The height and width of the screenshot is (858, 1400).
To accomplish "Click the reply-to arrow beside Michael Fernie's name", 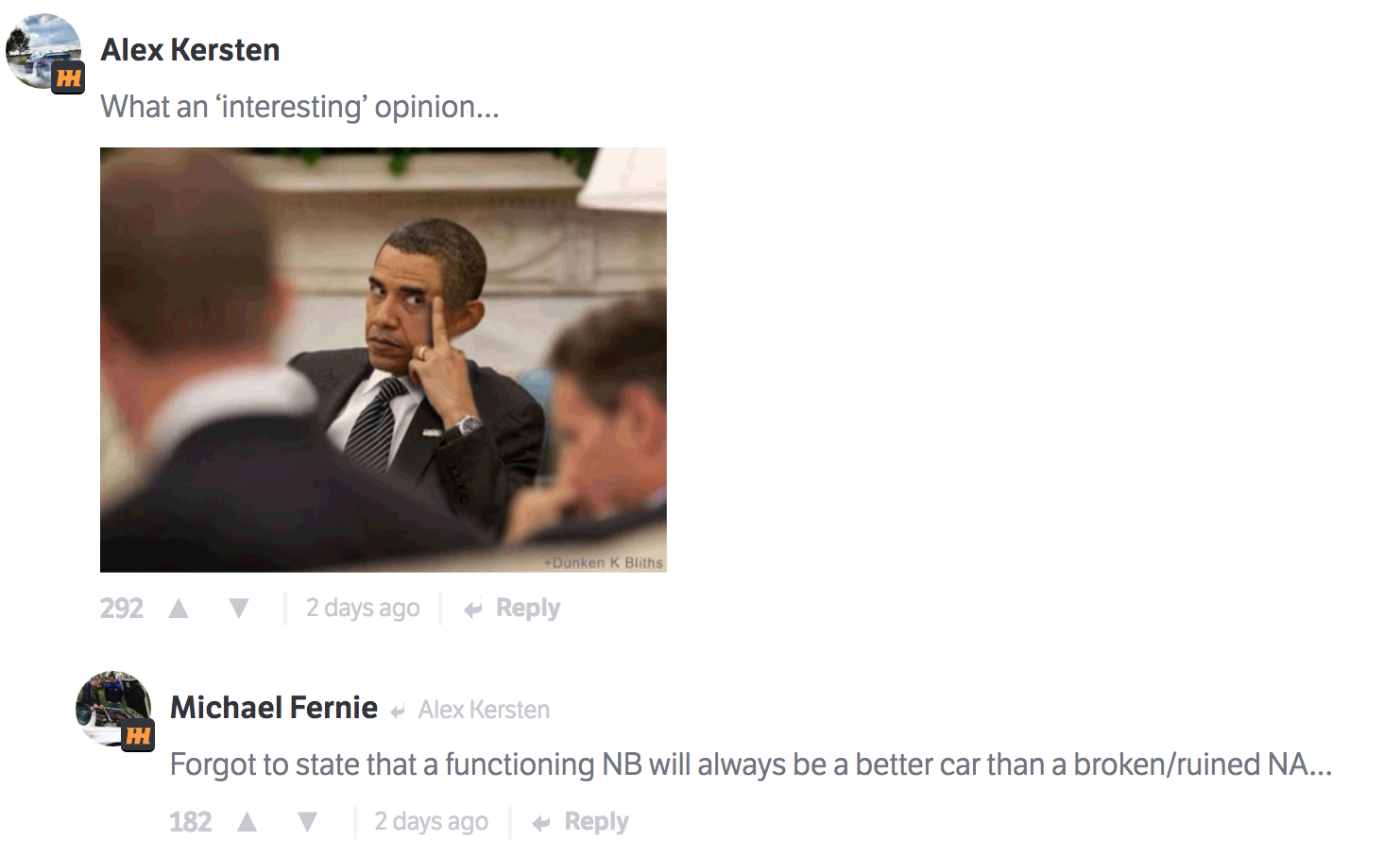I will 398,711.
